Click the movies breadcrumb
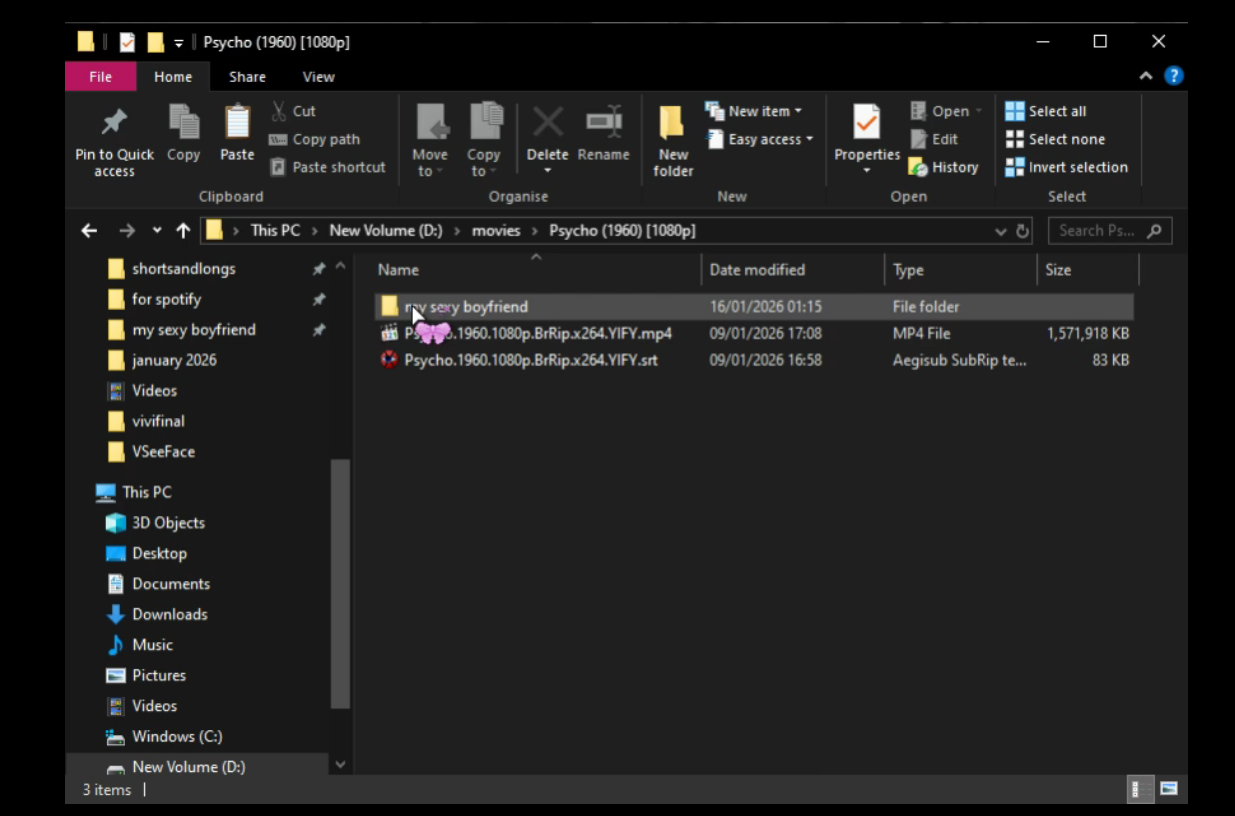 (x=496, y=230)
